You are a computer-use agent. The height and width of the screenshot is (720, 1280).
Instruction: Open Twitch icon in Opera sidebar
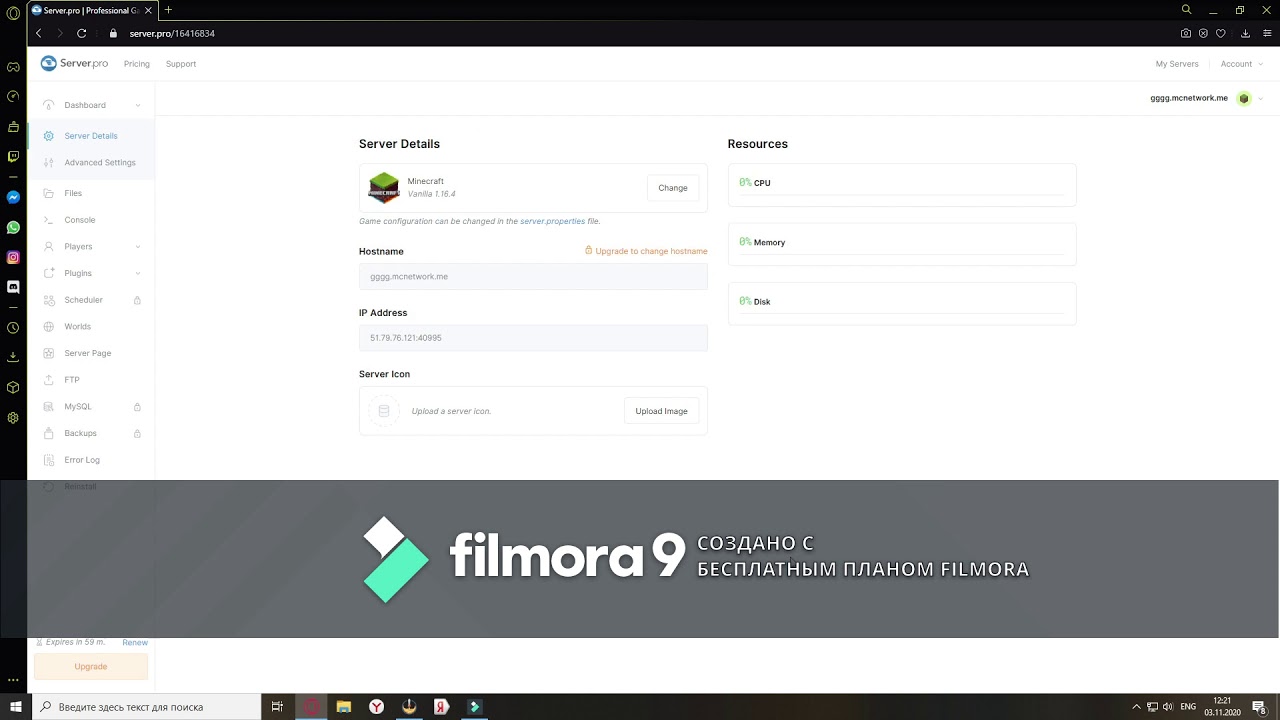[13, 156]
